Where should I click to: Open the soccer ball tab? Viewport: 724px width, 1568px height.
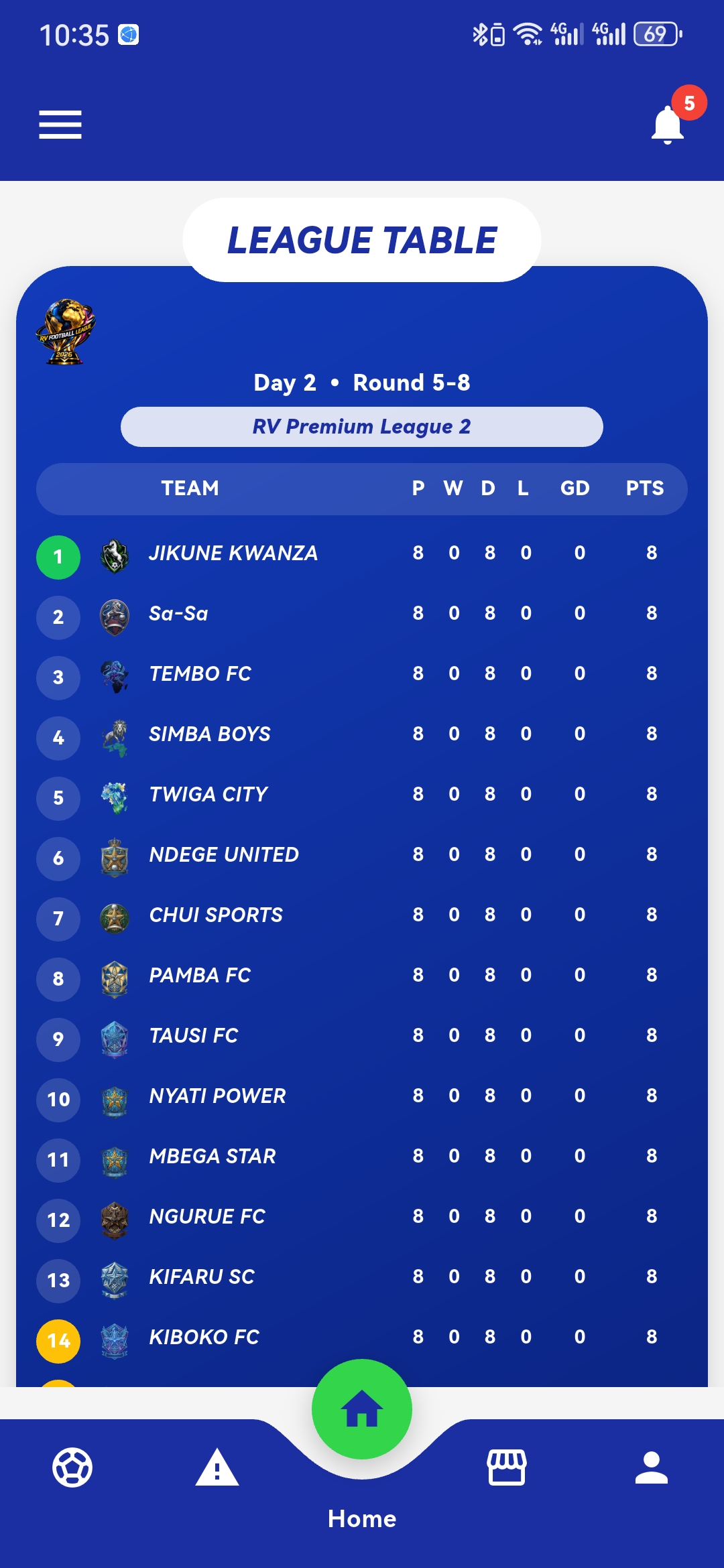(72, 1467)
